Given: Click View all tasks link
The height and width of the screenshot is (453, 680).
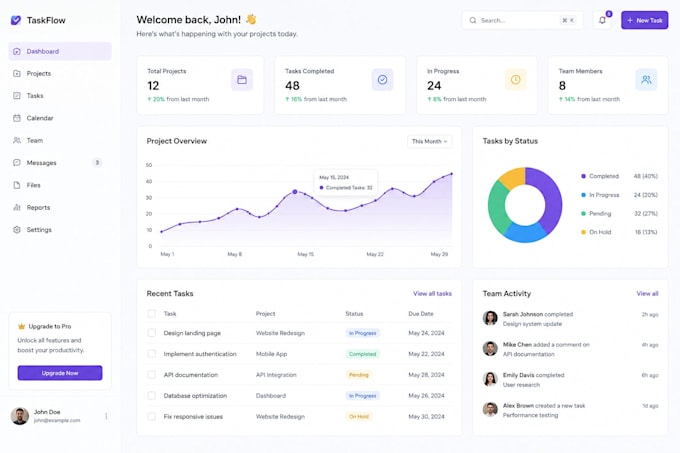Looking at the screenshot, I should click(432, 293).
